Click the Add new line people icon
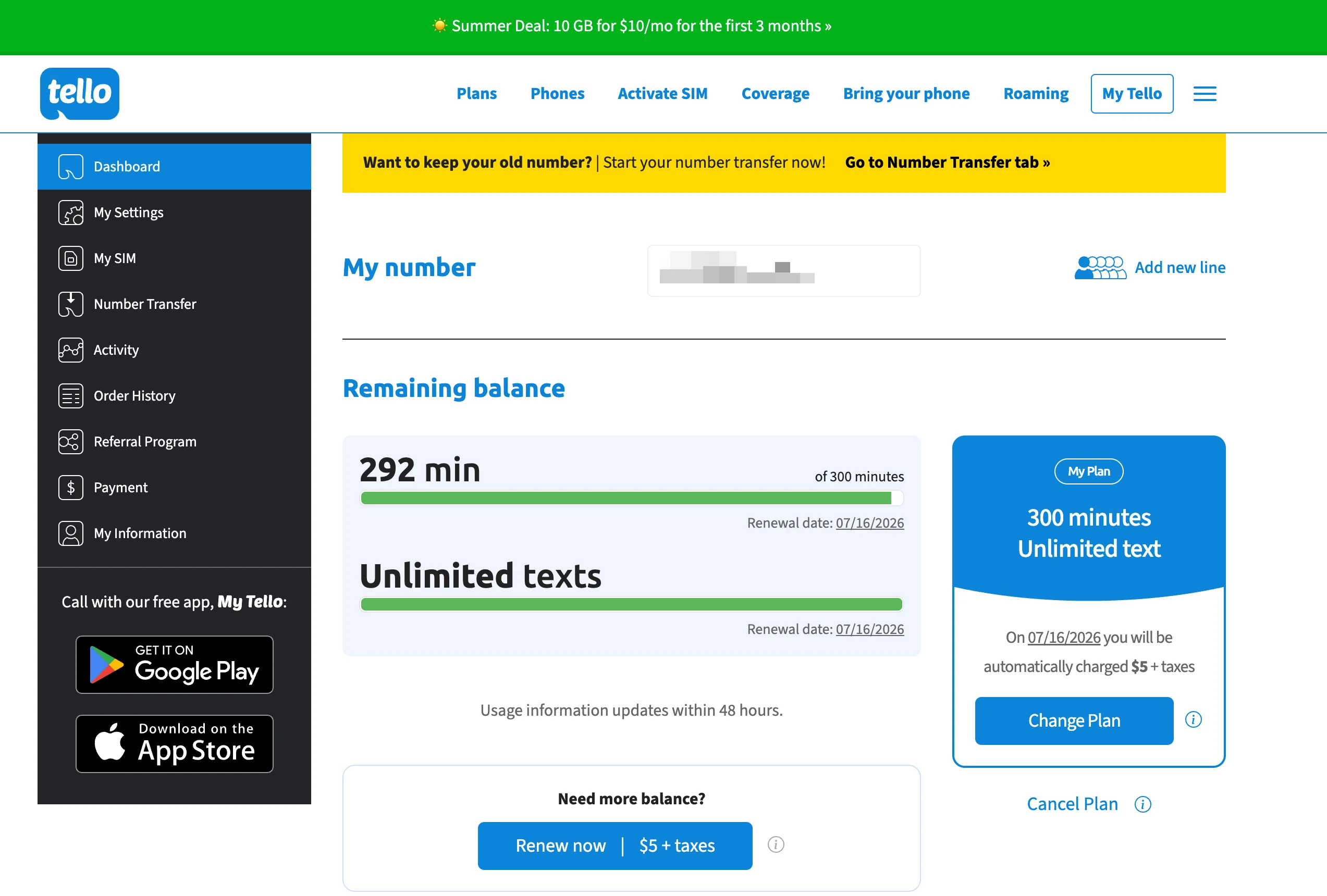 tap(1100, 267)
